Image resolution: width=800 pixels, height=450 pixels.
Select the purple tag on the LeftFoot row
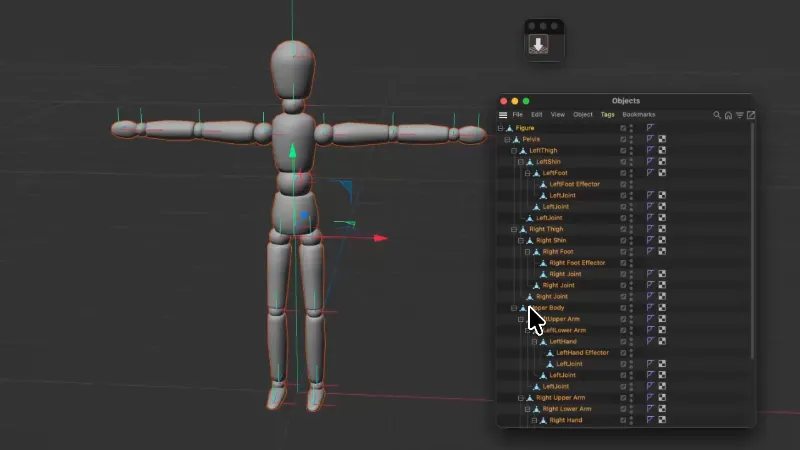(x=650, y=172)
